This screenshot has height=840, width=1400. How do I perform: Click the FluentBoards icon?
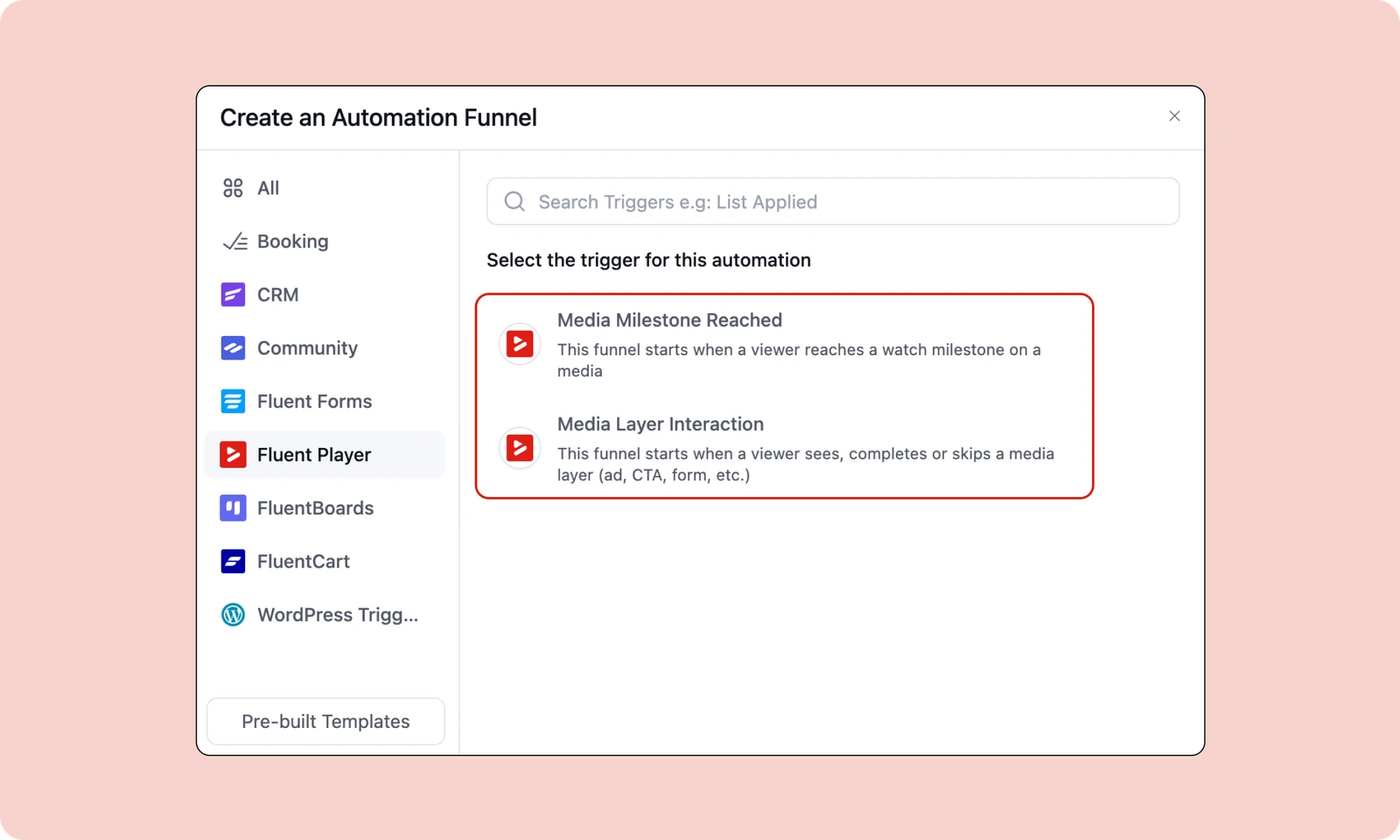pos(233,508)
